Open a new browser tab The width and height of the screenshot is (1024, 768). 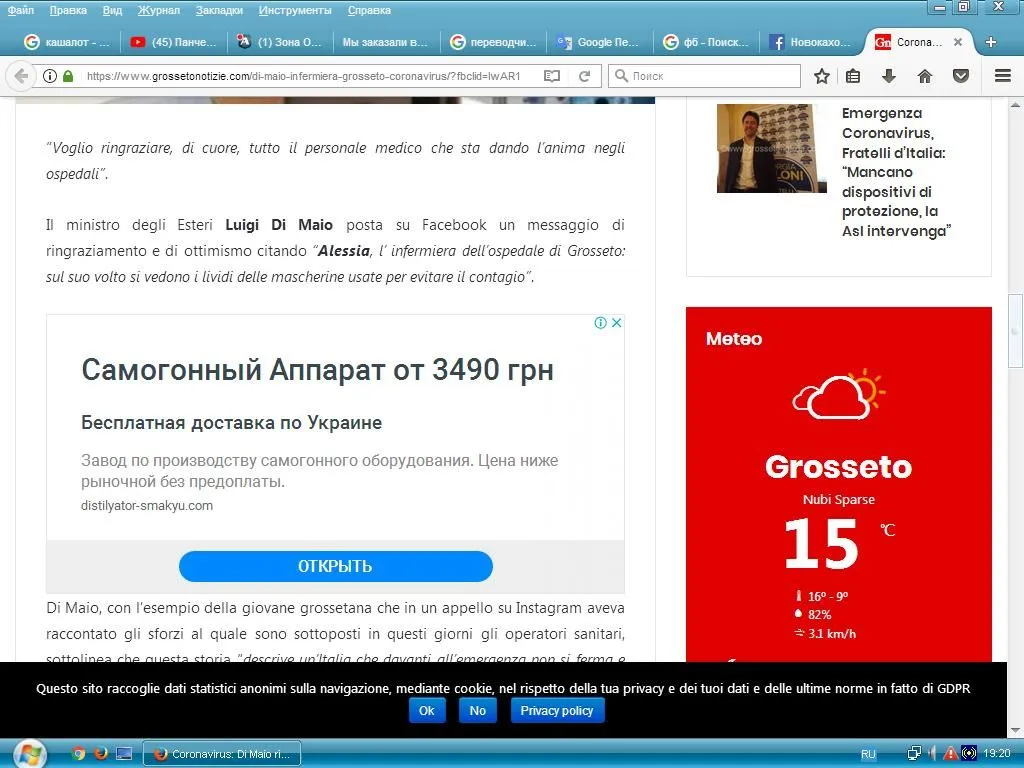991,42
